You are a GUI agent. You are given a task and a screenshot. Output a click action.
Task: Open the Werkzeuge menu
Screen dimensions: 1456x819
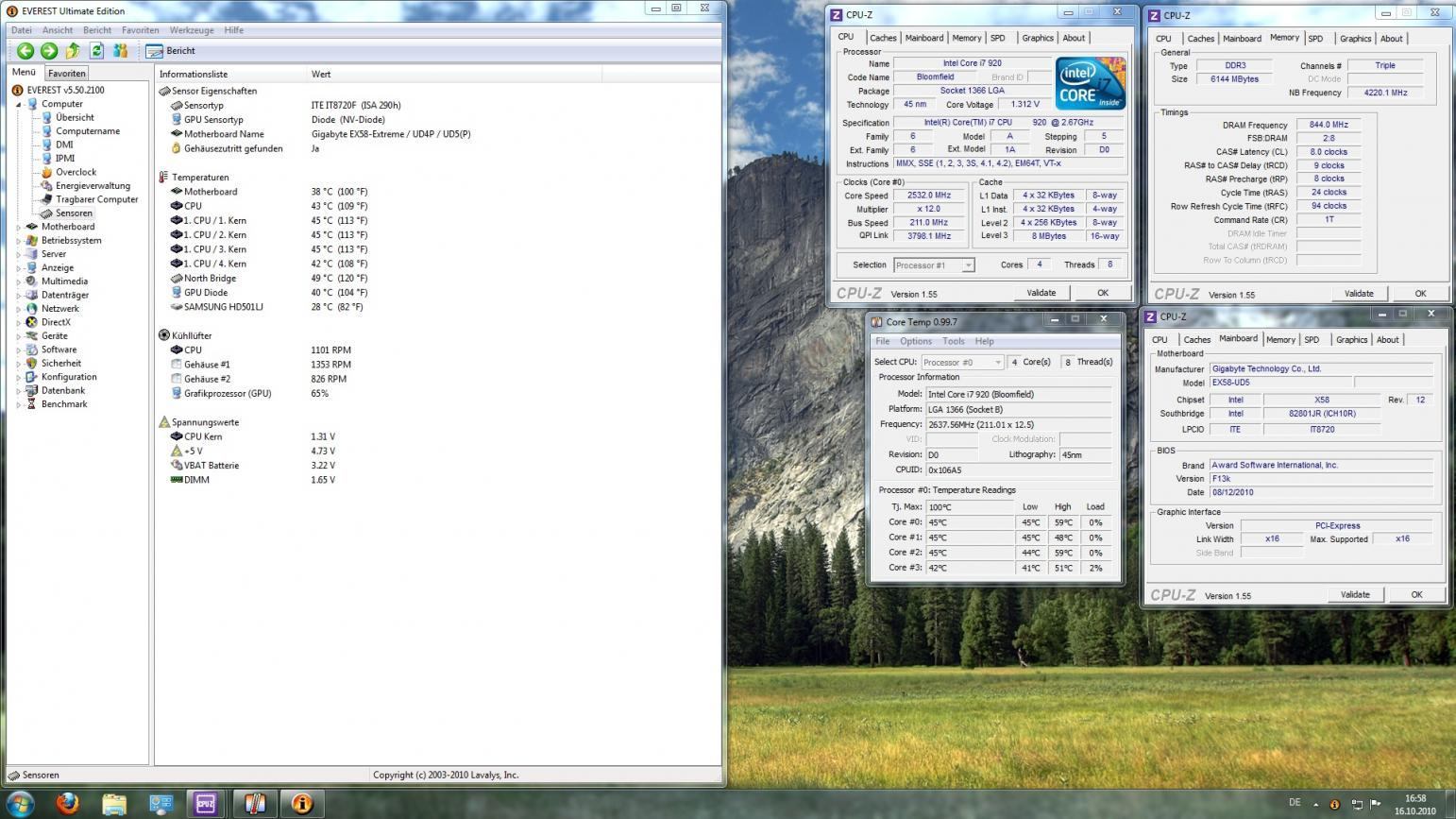point(192,30)
